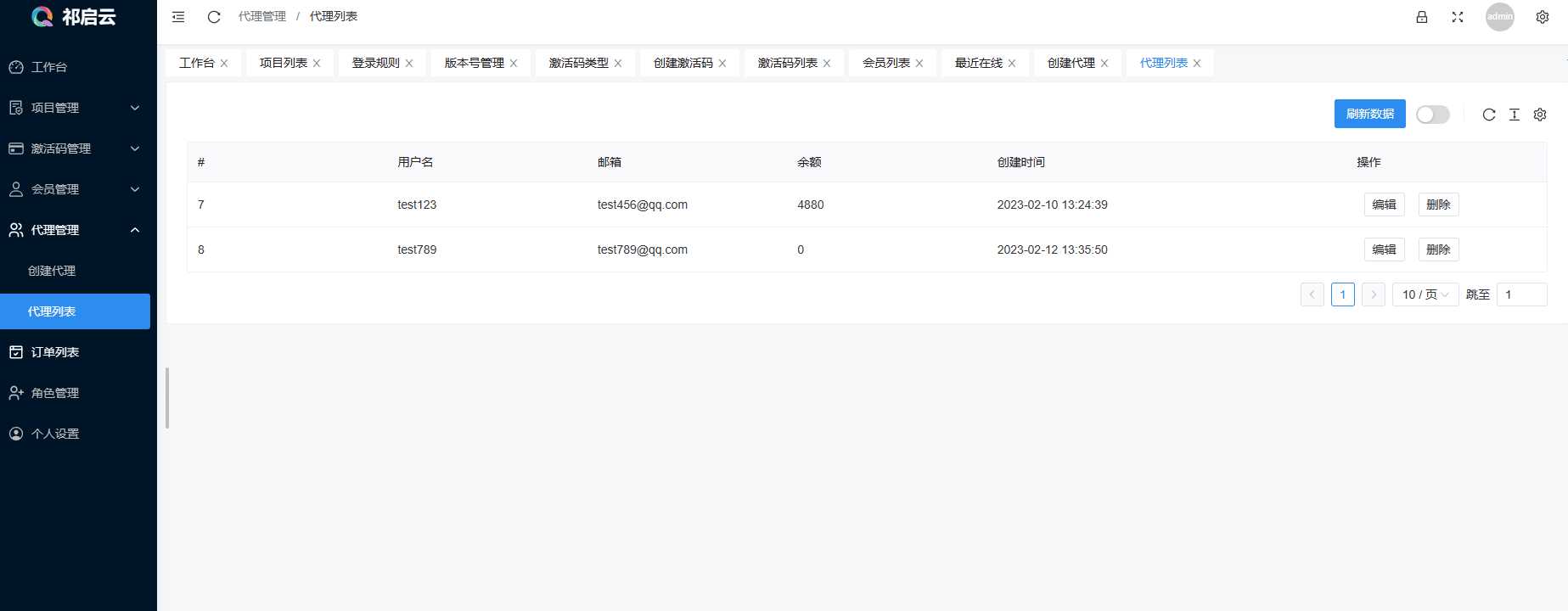Click 编辑 for user test123
This screenshot has width=1568, height=611.
1384,205
